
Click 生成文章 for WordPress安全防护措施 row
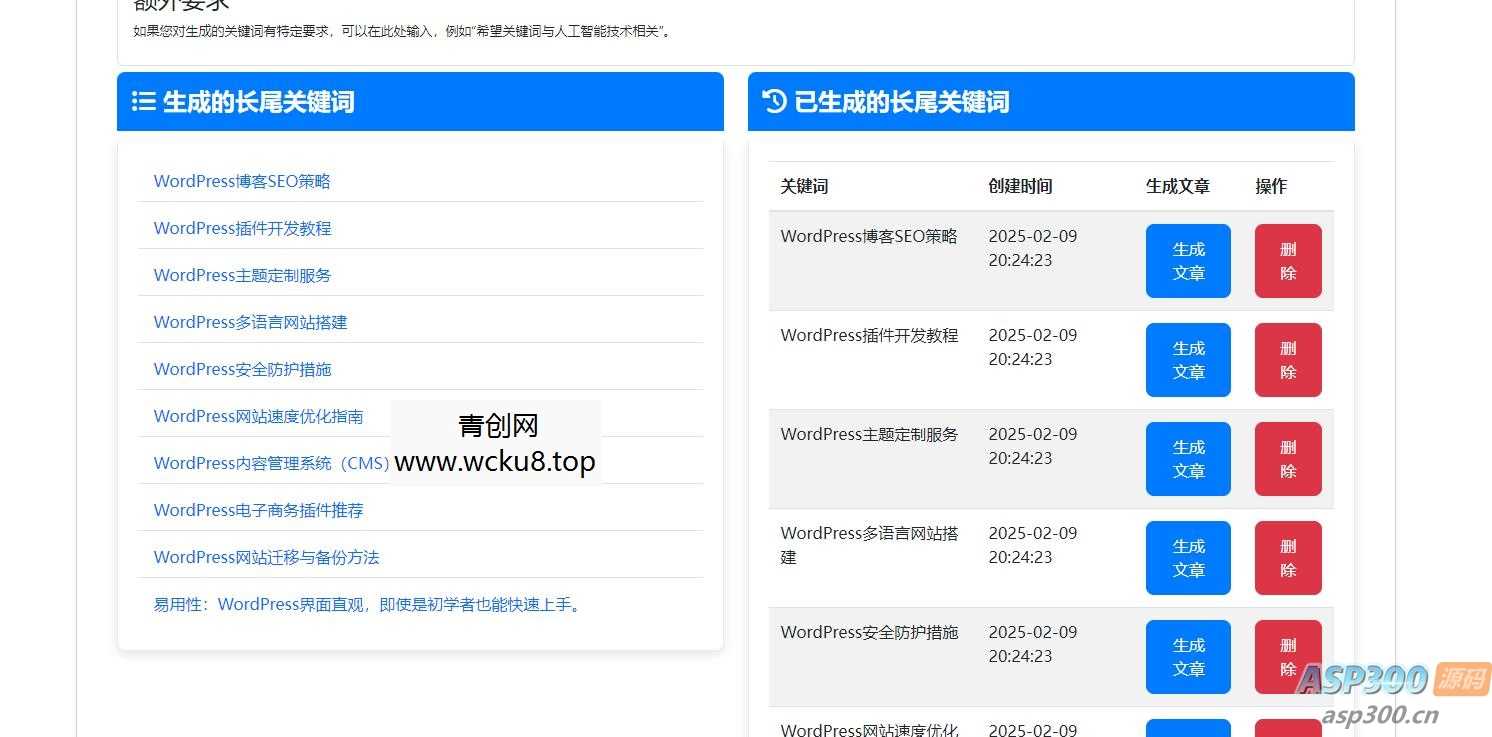click(1187, 656)
